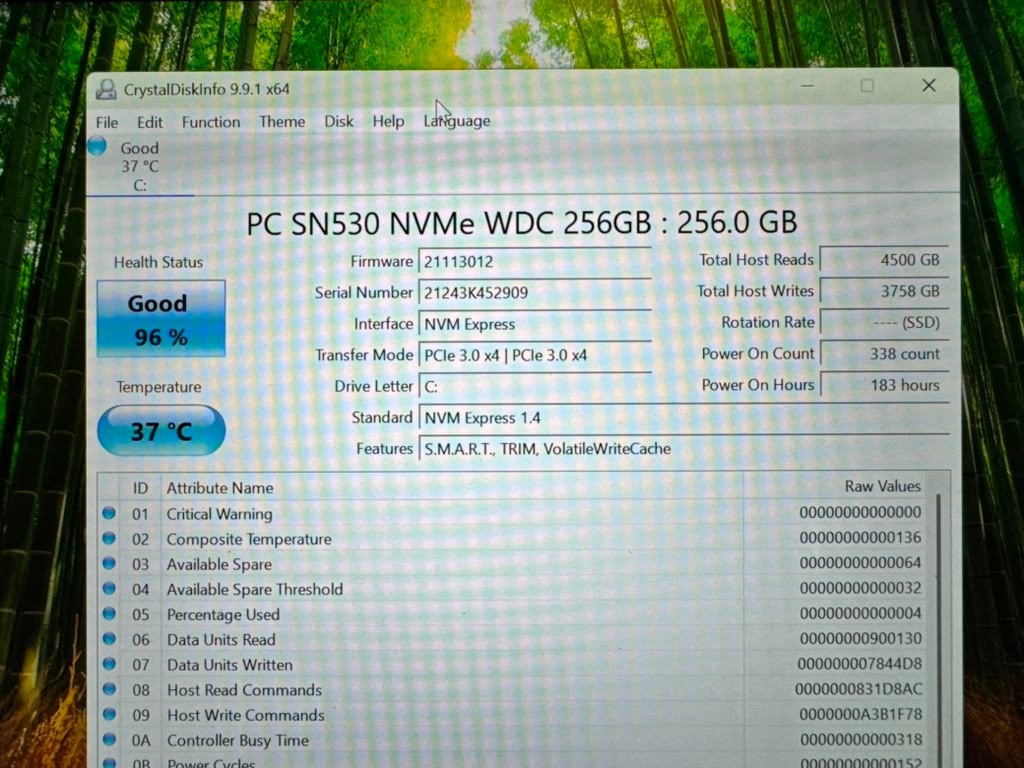
Task: Select the Percentage Used attribute name
Action: [x=223, y=615]
